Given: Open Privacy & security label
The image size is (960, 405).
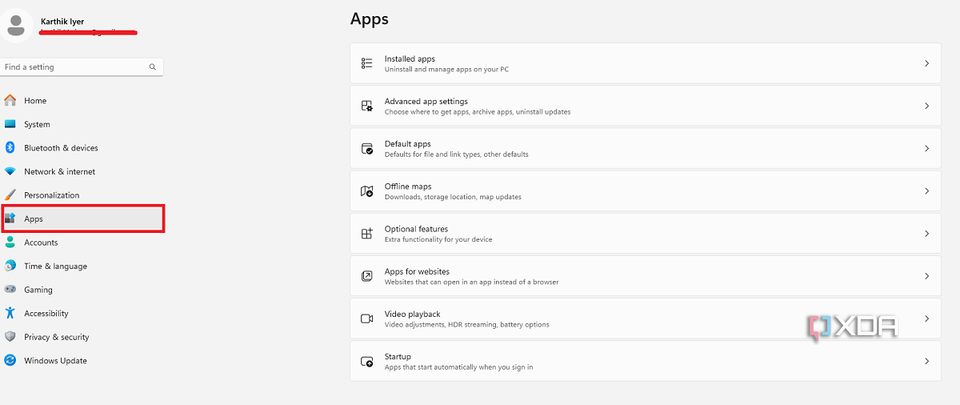Looking at the screenshot, I should [56, 337].
